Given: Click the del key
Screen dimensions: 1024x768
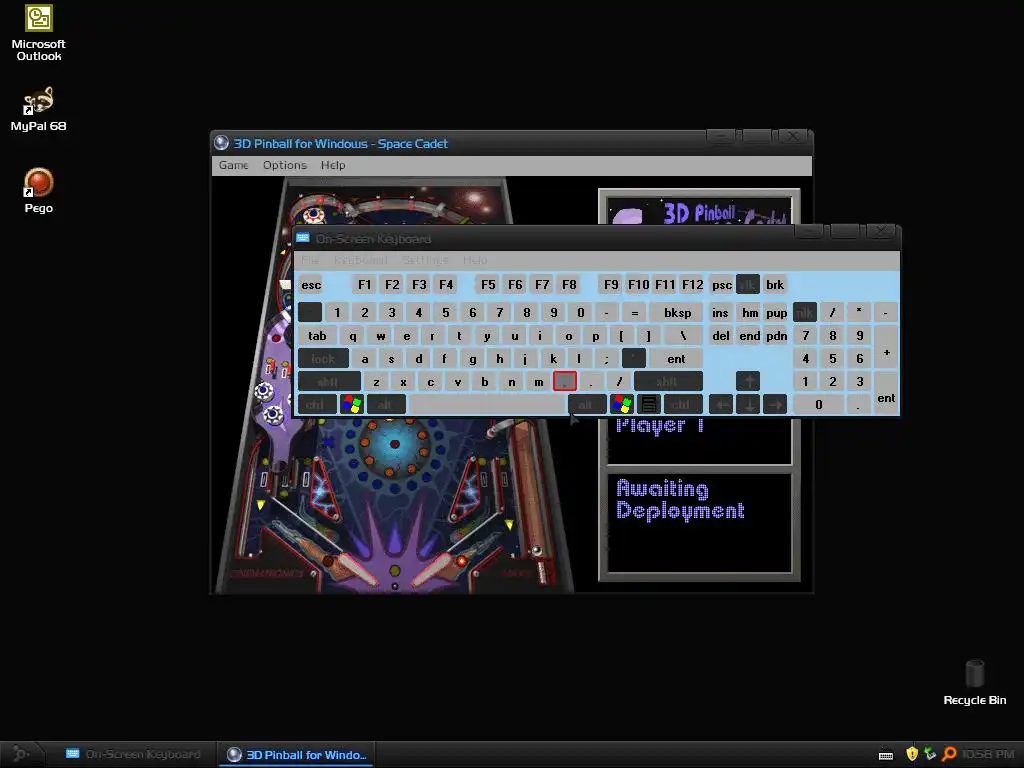Looking at the screenshot, I should click(x=721, y=336).
